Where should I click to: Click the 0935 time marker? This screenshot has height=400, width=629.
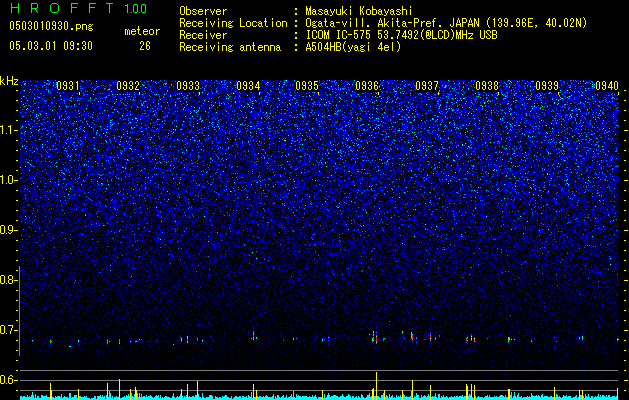[x=307, y=85]
